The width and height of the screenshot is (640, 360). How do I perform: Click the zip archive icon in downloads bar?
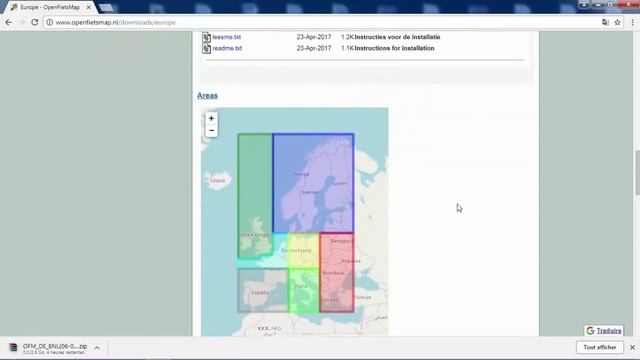coord(13,347)
